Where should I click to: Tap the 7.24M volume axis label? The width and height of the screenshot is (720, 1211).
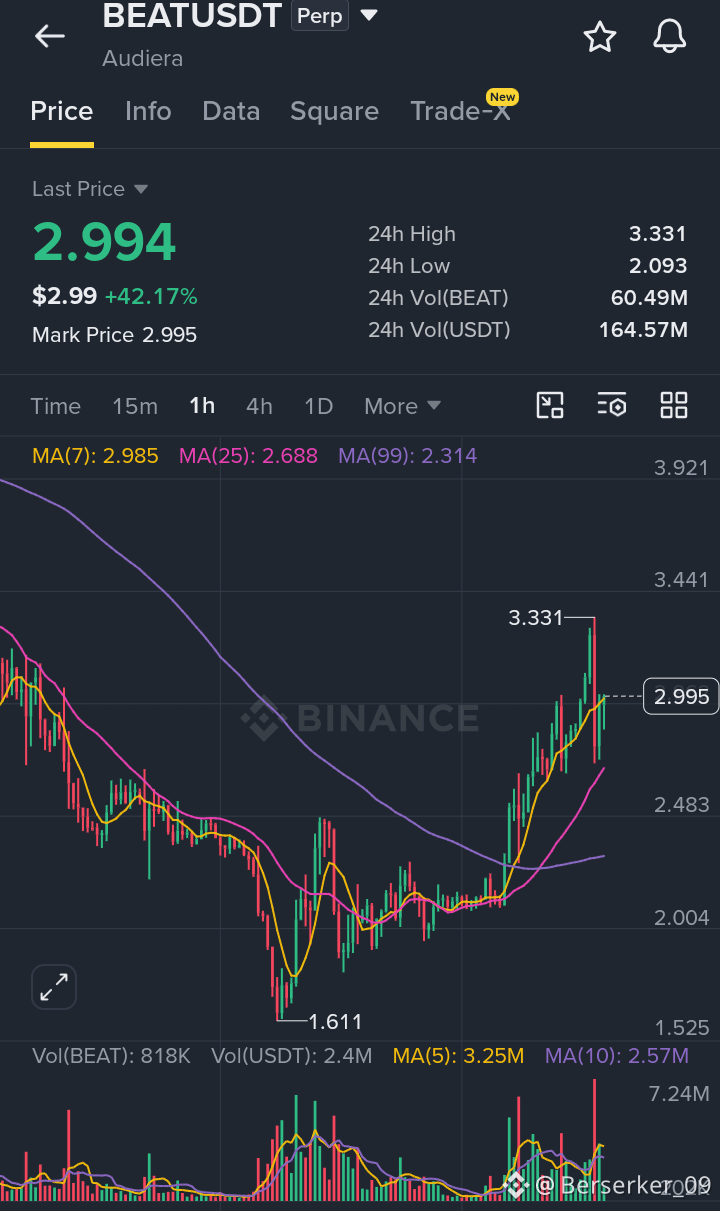point(679,1093)
